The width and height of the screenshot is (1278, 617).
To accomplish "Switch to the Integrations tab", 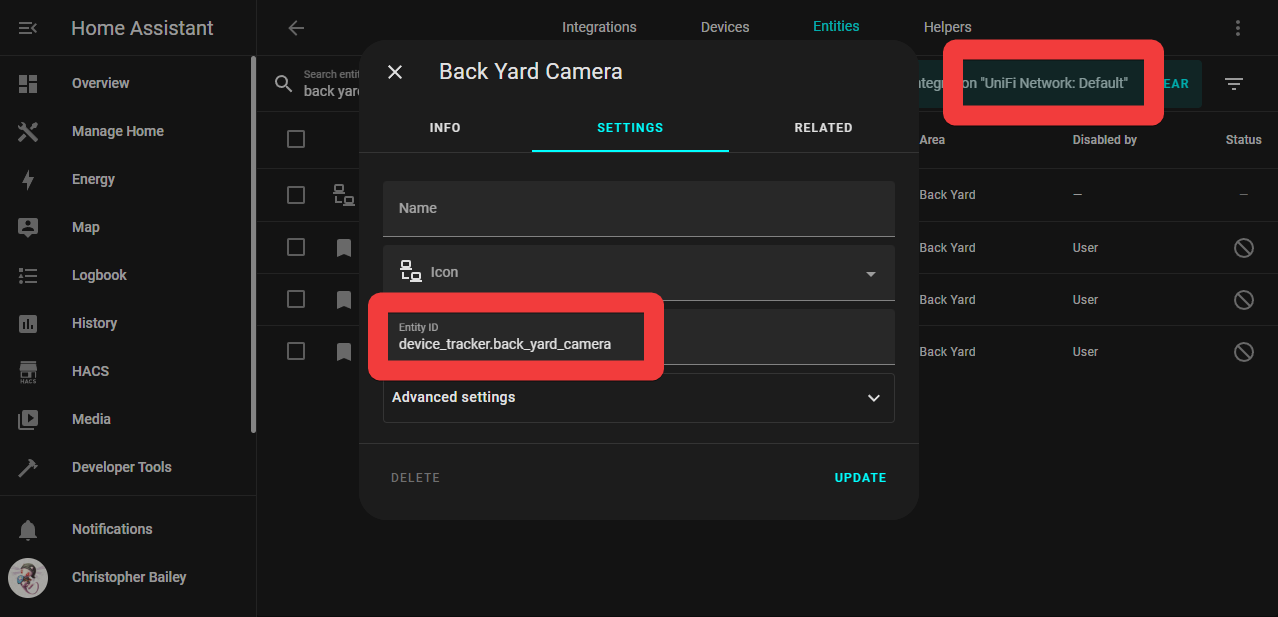I will (x=599, y=27).
